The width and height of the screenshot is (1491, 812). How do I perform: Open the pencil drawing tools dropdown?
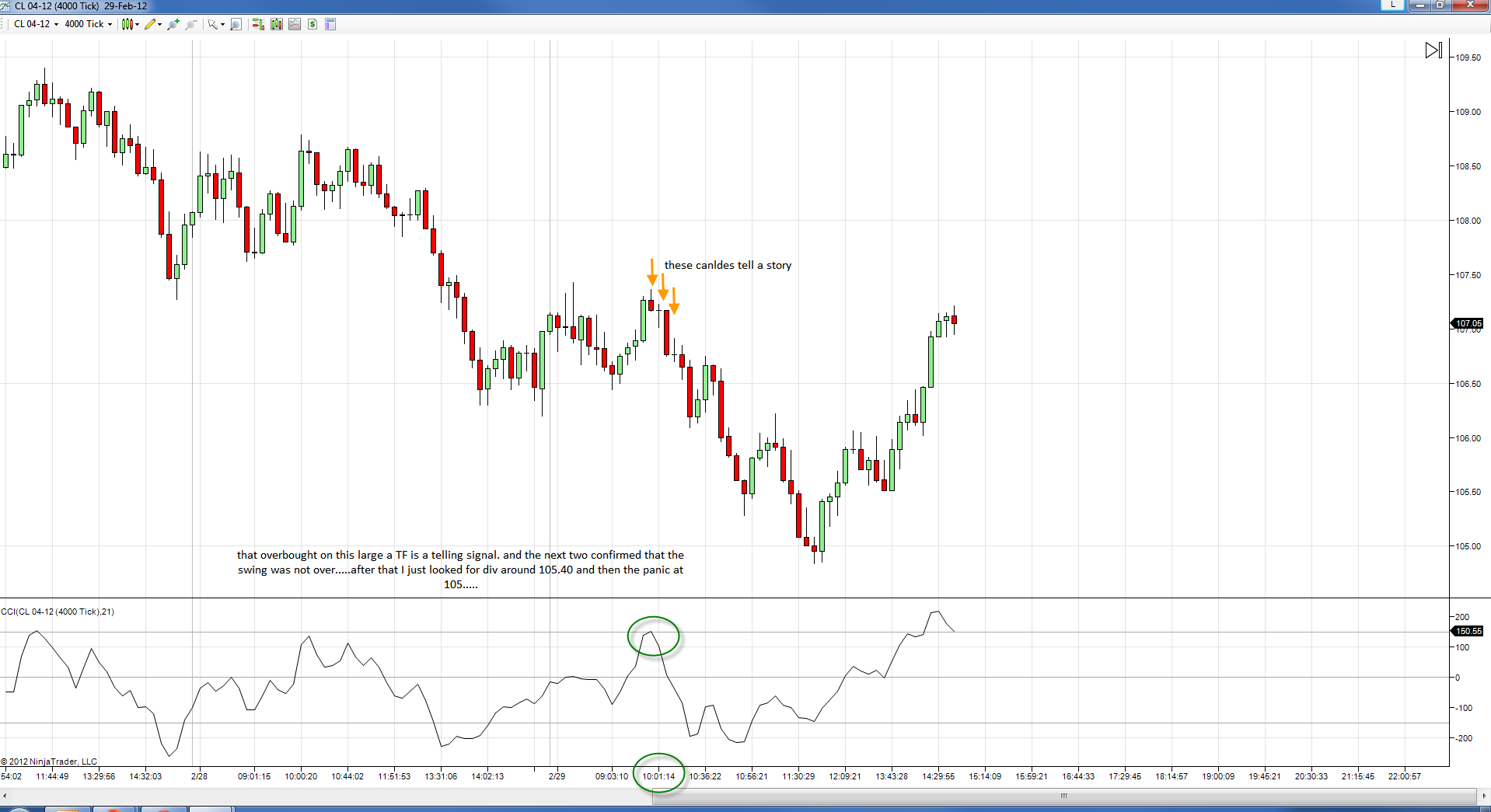[x=153, y=24]
